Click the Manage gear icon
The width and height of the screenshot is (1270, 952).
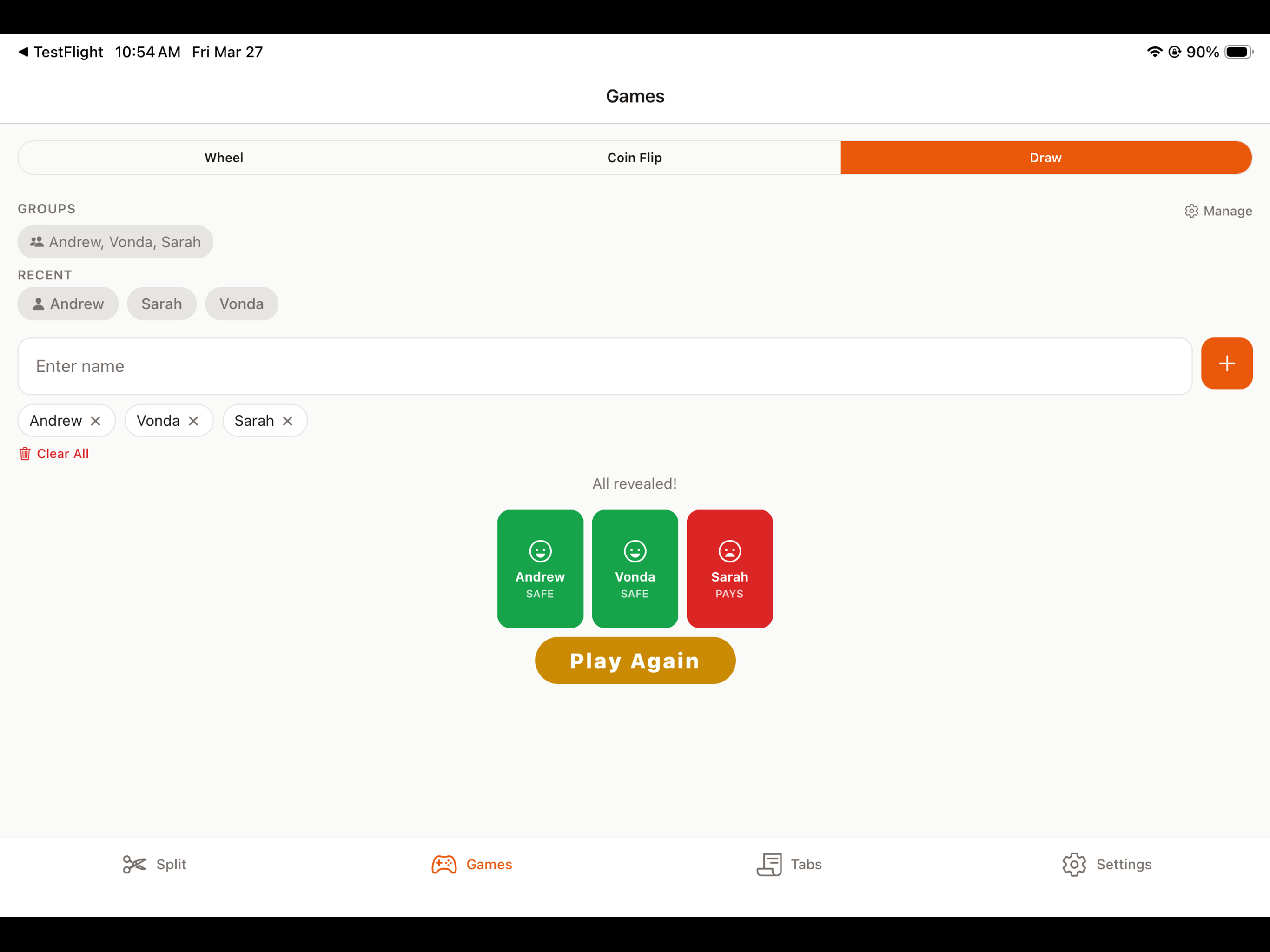(x=1191, y=211)
